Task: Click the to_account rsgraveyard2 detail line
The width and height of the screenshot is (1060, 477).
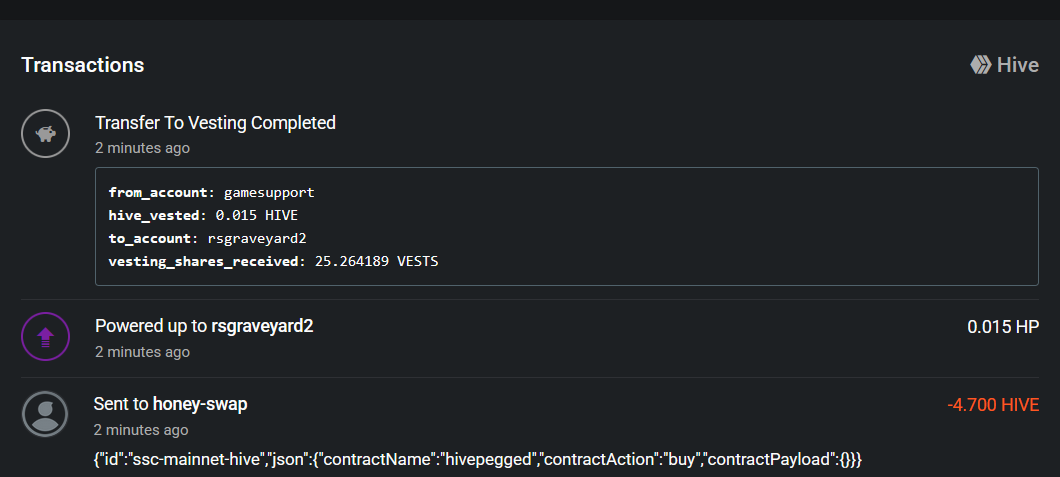Action: coord(208,238)
